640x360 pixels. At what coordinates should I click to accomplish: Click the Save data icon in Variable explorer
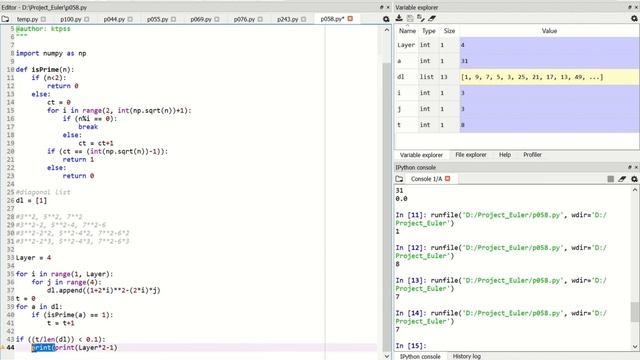410,18
